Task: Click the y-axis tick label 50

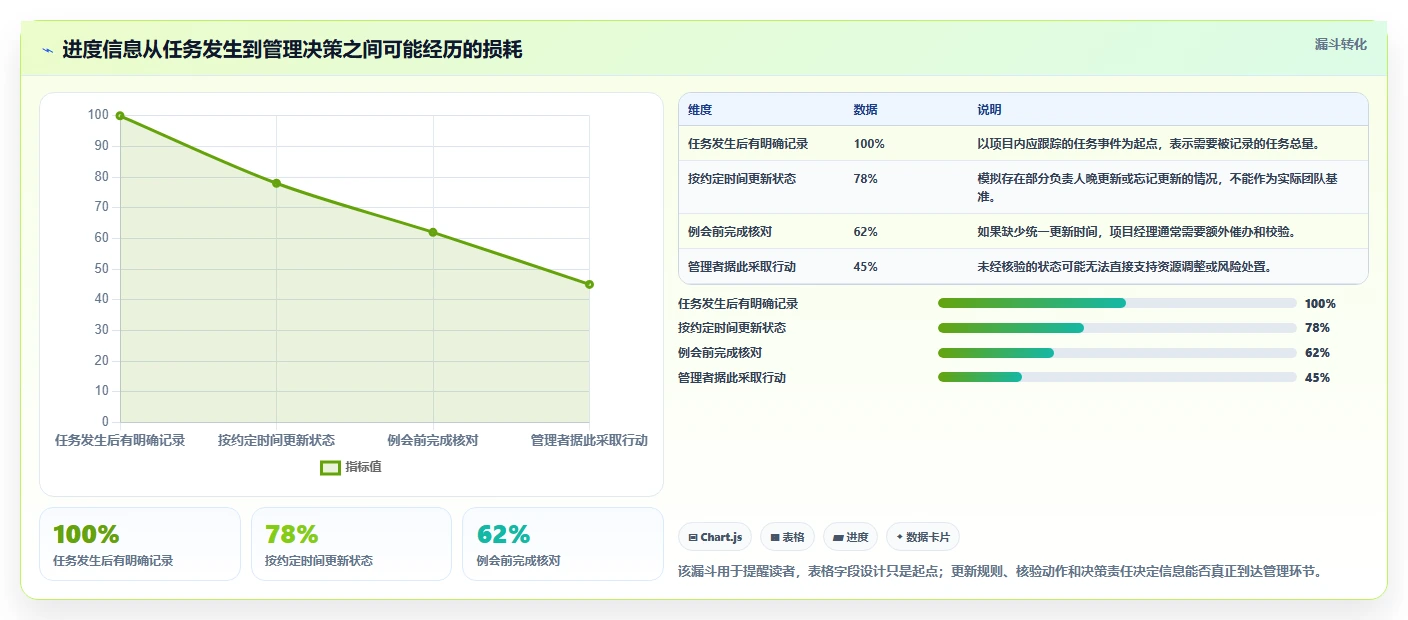Action: tap(101, 269)
